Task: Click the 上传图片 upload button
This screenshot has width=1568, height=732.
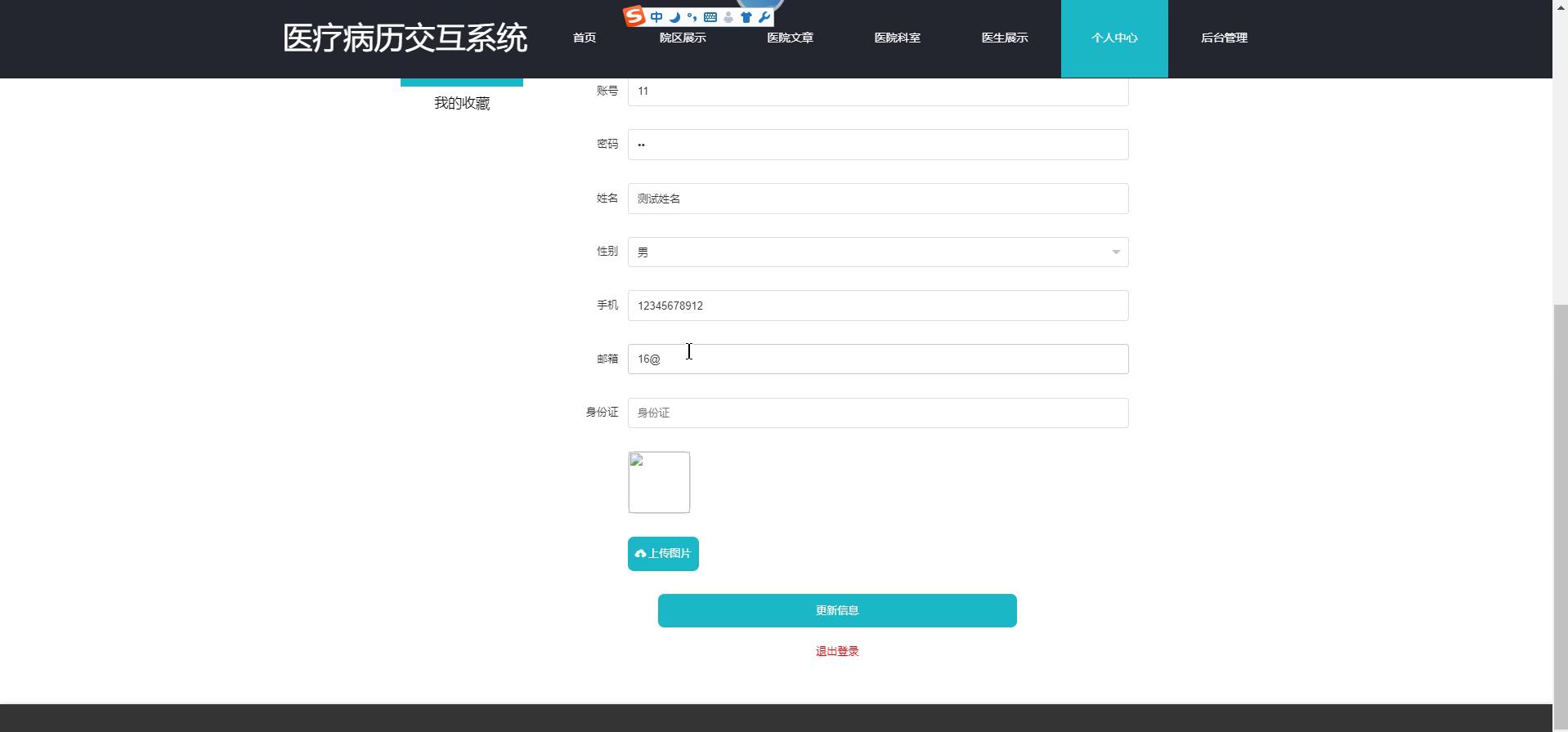Action: point(663,554)
